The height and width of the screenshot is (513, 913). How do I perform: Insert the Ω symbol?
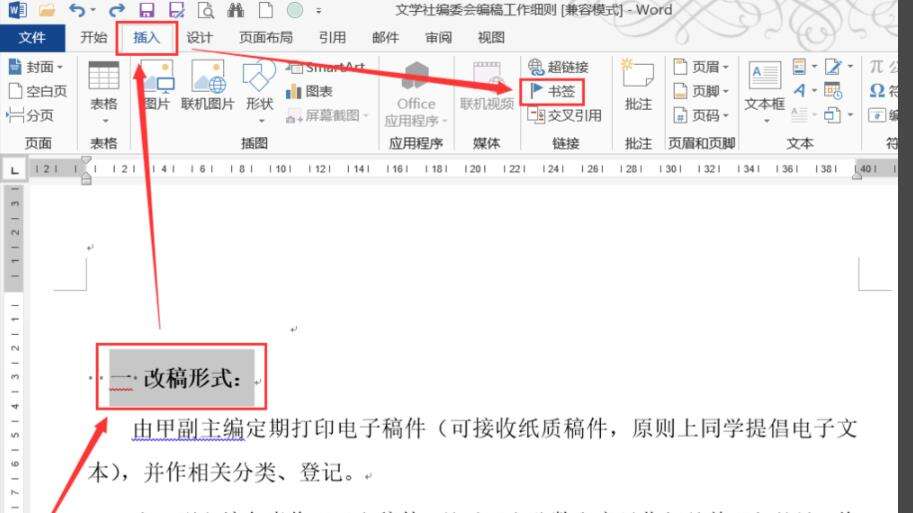tap(877, 91)
